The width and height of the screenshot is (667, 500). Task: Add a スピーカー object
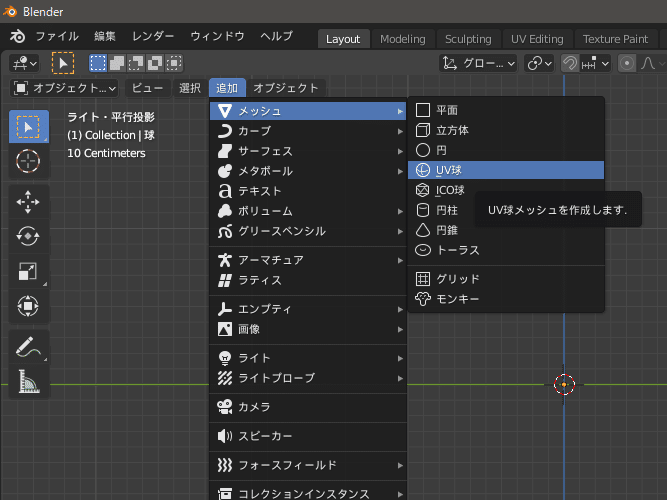[x=308, y=436]
